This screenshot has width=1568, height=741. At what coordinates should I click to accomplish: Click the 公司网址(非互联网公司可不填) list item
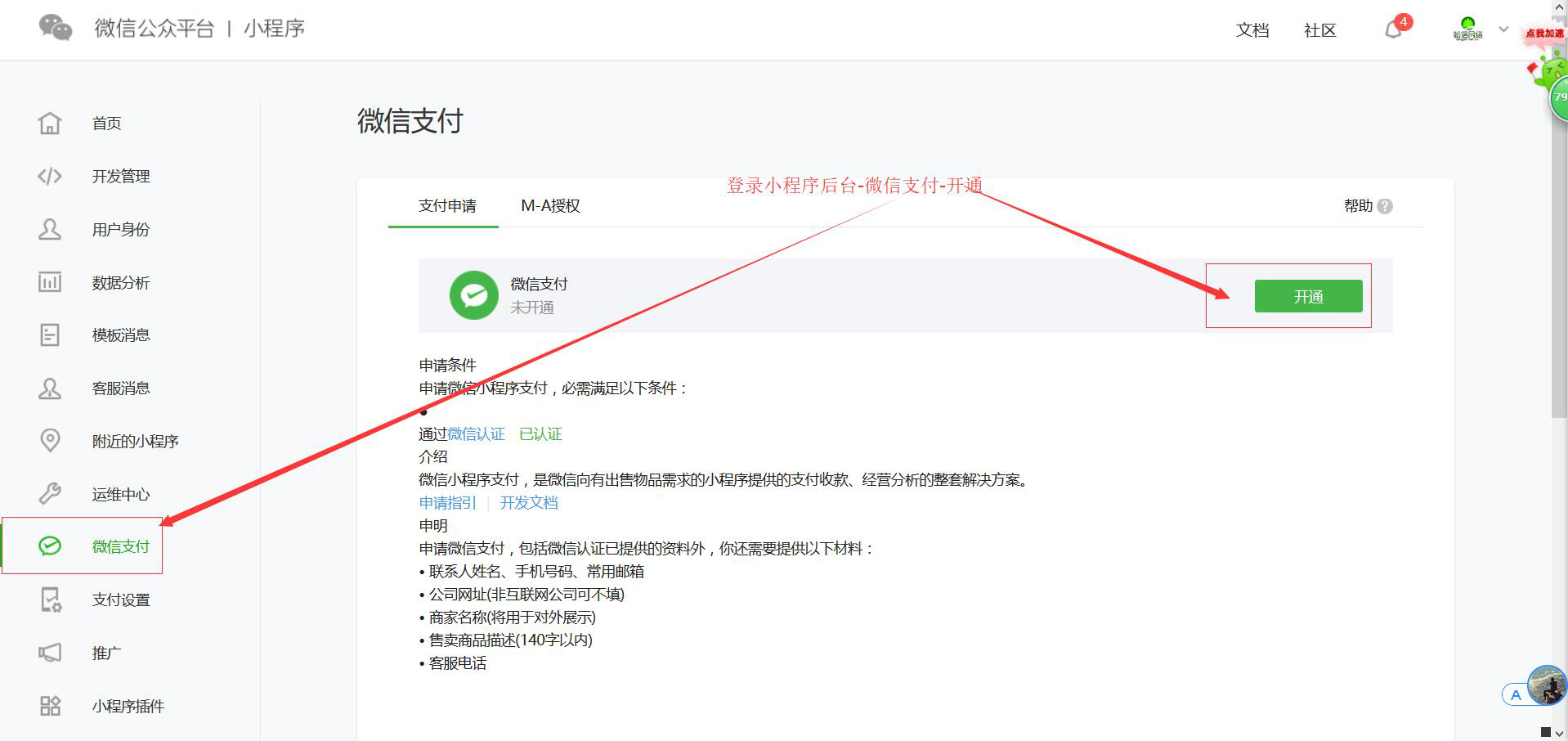tap(526, 595)
